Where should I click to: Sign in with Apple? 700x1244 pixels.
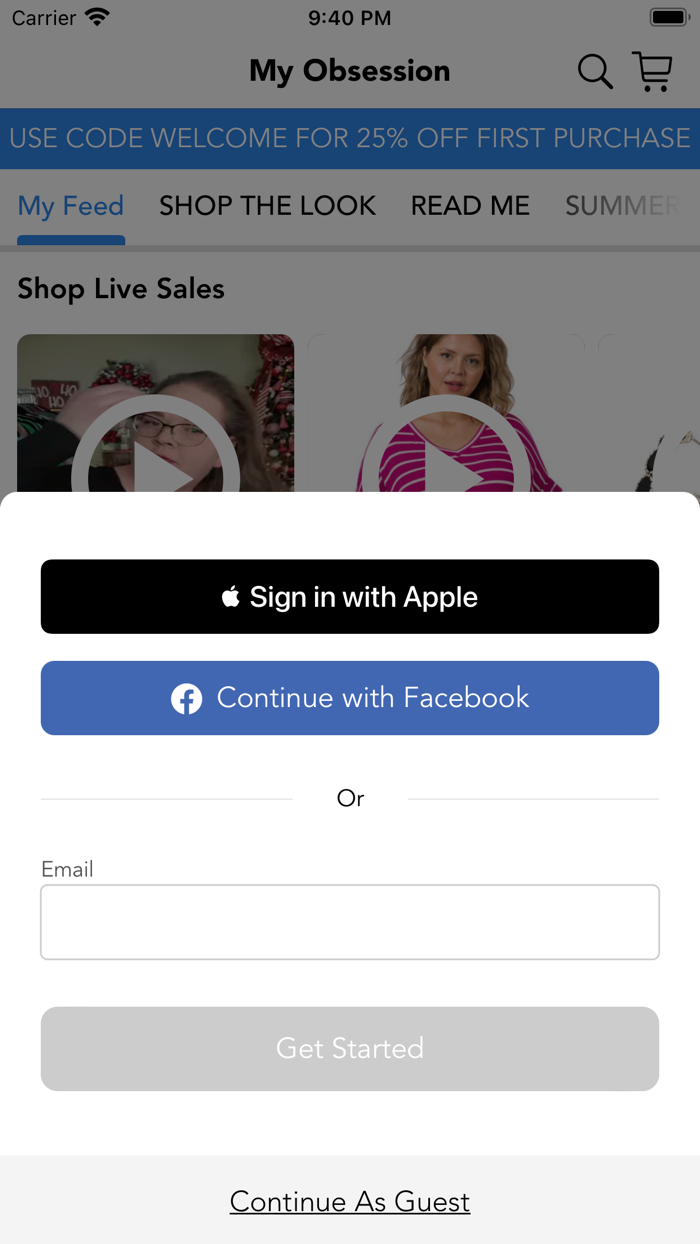[350, 597]
